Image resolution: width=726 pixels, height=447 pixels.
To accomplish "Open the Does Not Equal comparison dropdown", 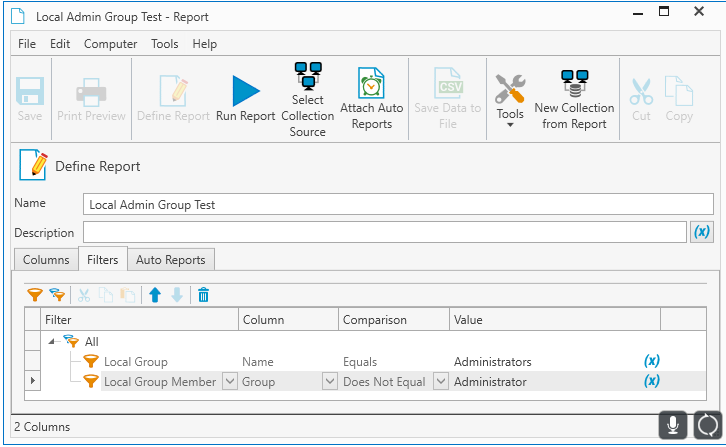I will 439,382.
